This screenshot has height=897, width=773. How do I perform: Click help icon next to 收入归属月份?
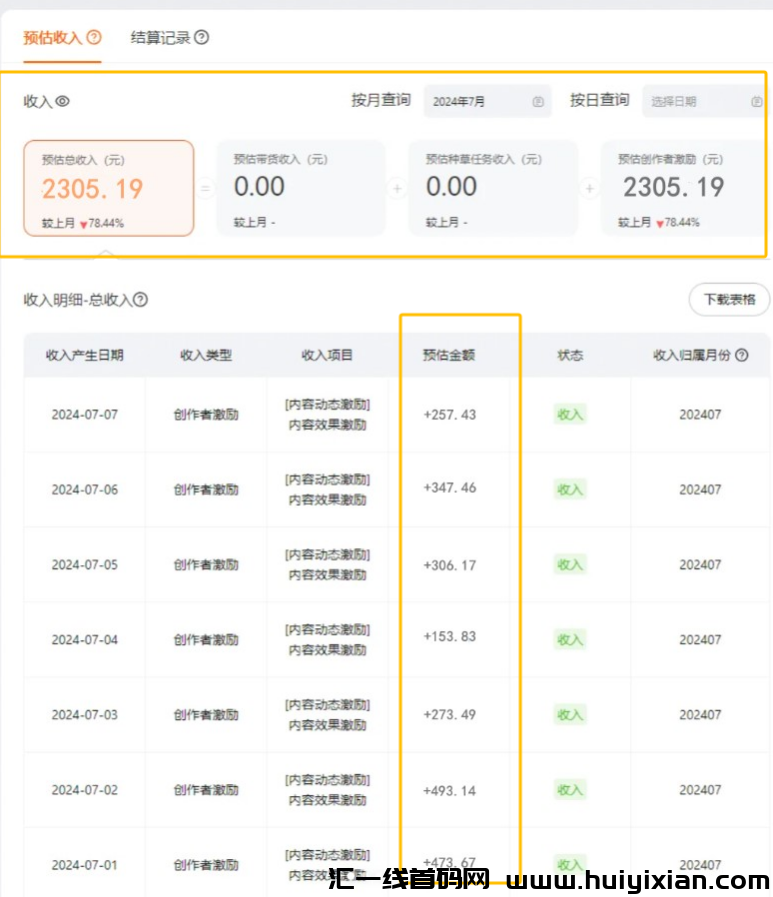[742, 355]
